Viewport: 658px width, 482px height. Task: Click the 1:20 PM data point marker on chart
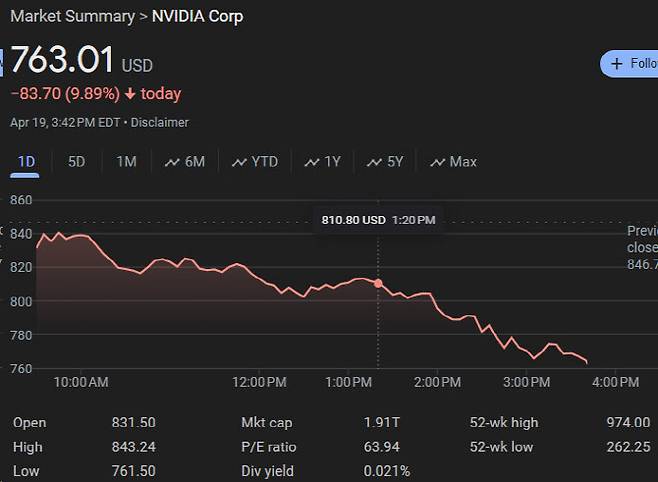tap(378, 284)
